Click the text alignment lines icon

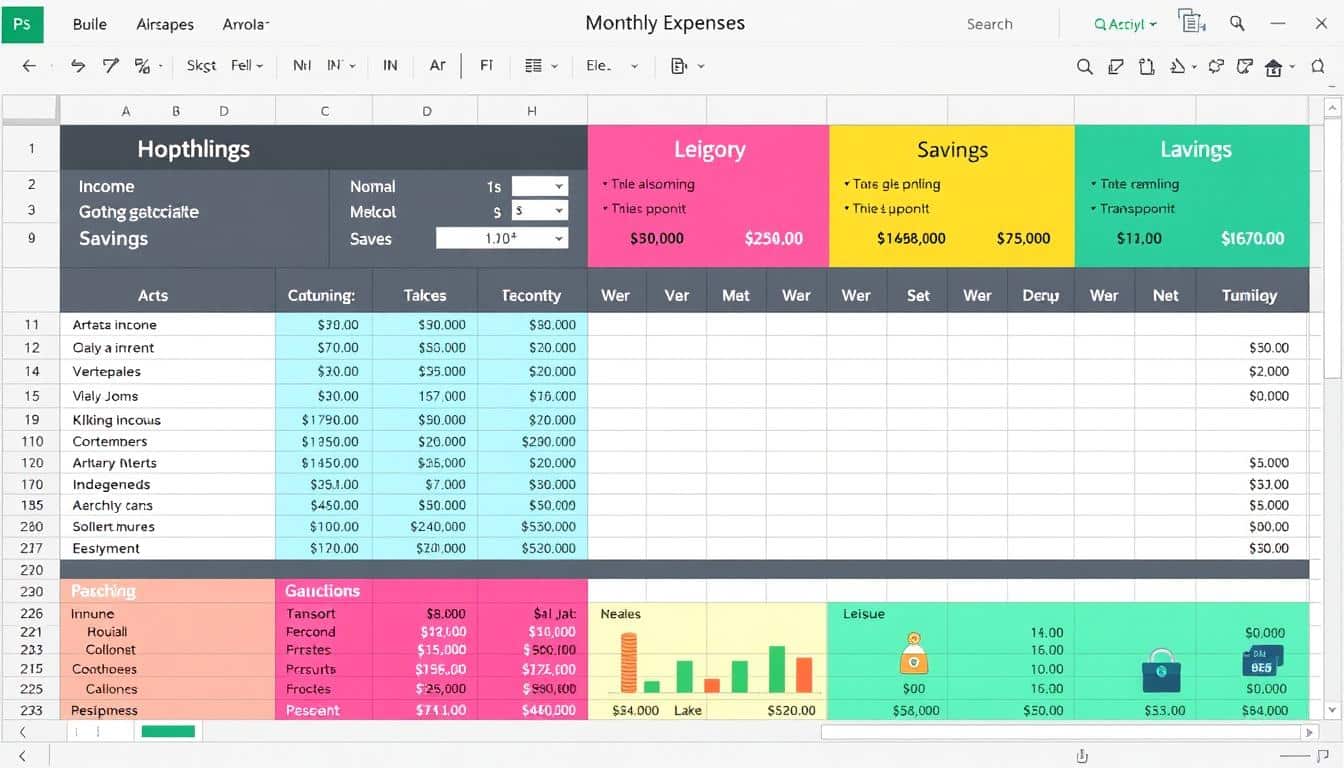[533, 66]
